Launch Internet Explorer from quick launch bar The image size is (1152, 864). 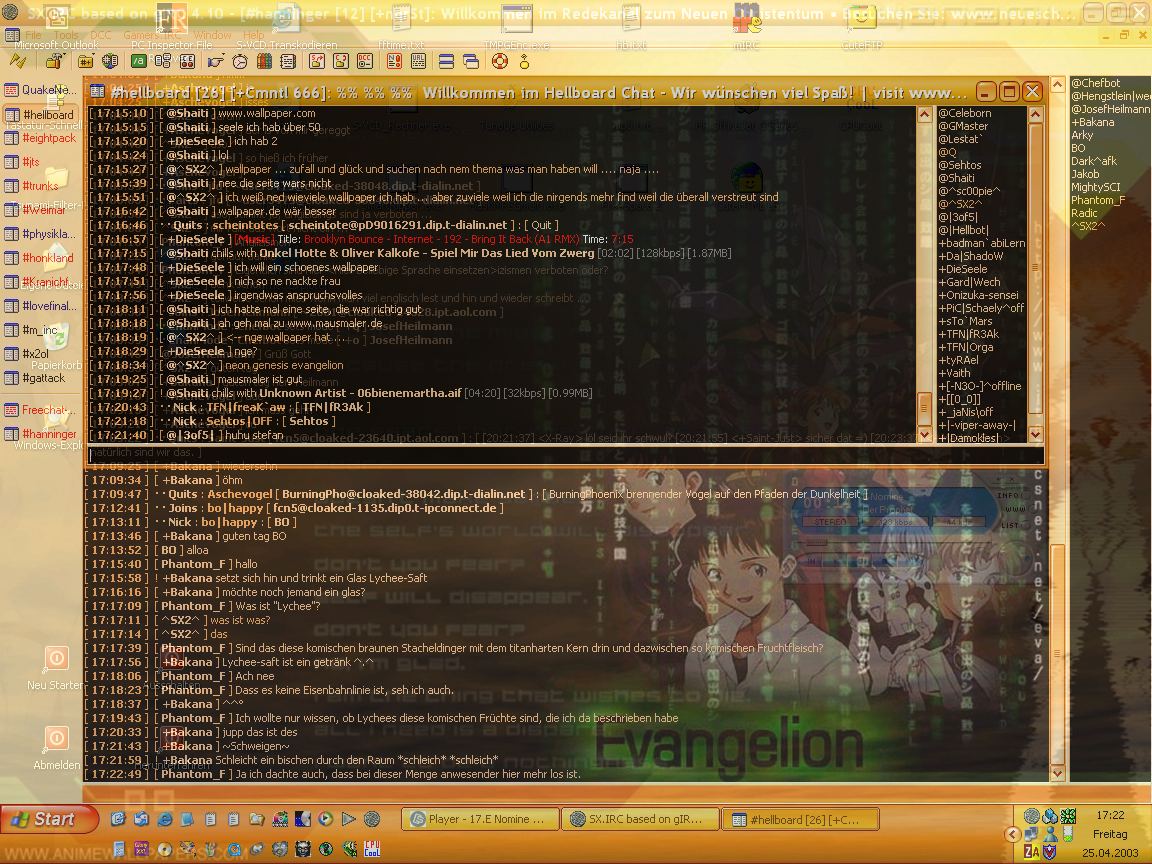point(164,819)
